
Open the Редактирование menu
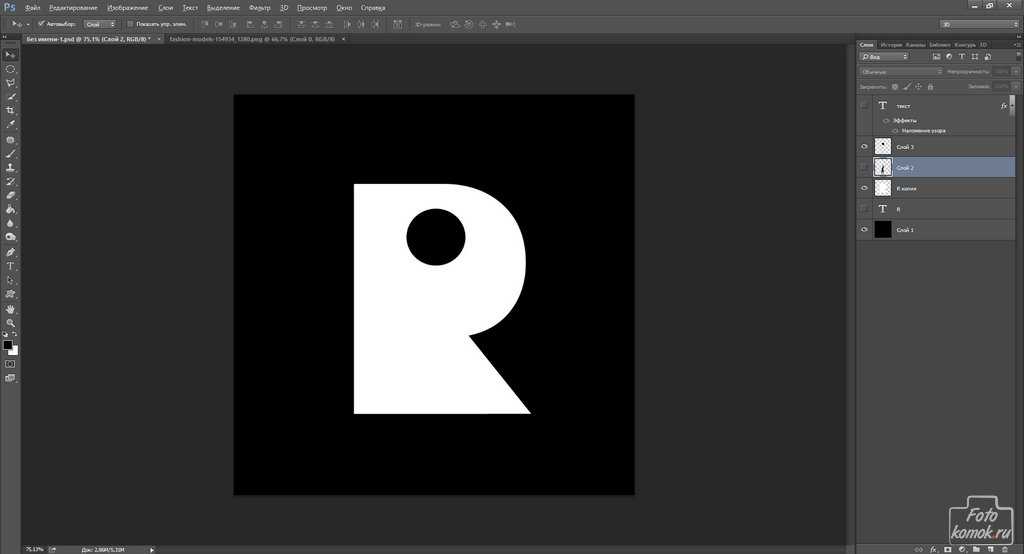[x=73, y=8]
